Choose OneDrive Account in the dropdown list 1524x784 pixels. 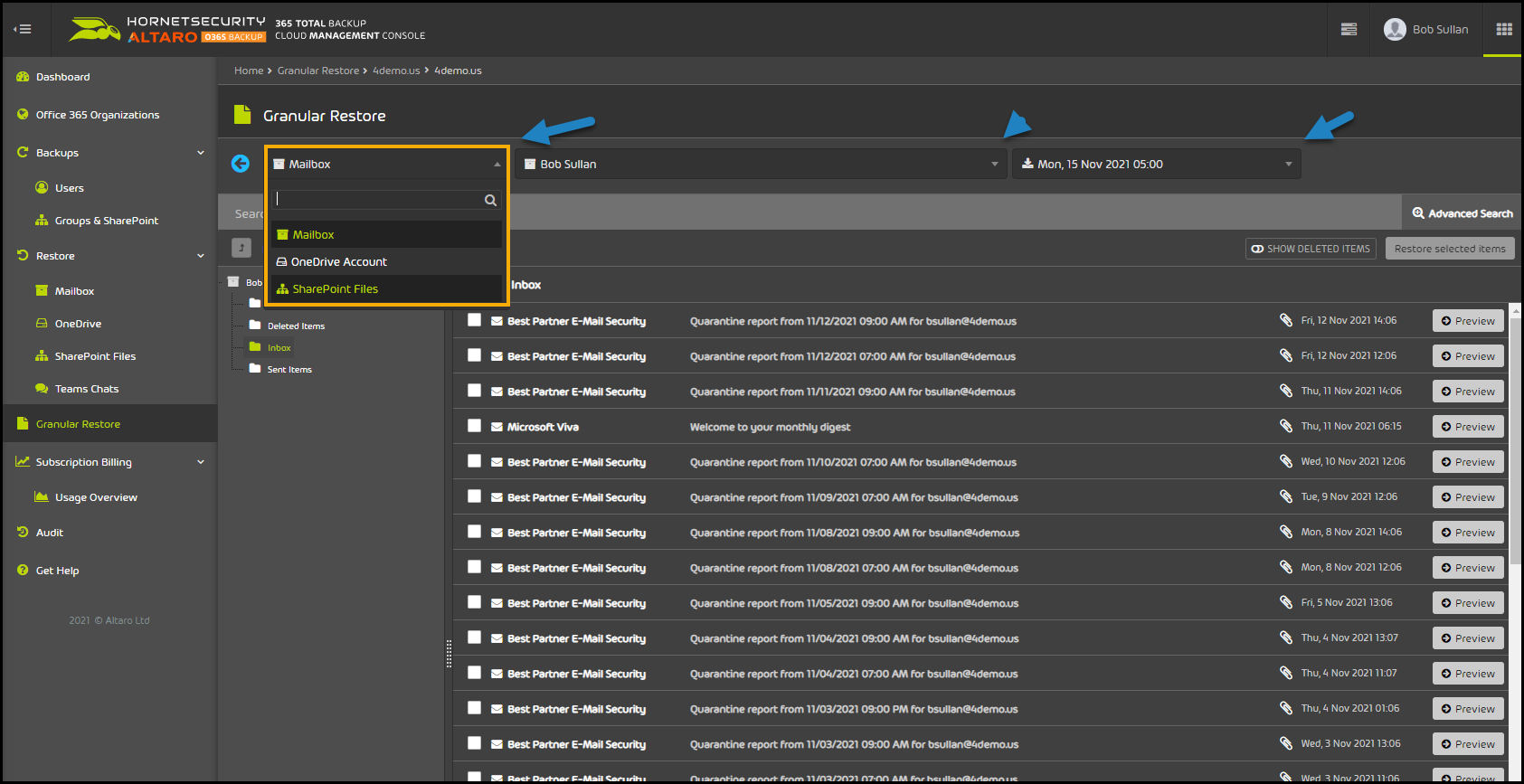(386, 261)
